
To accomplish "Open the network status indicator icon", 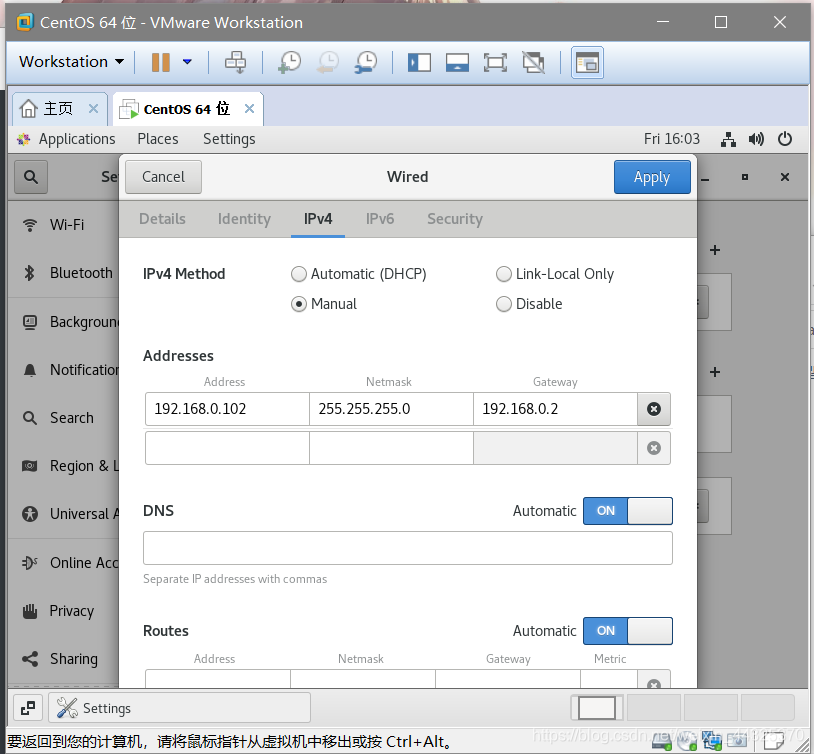I will point(728,139).
